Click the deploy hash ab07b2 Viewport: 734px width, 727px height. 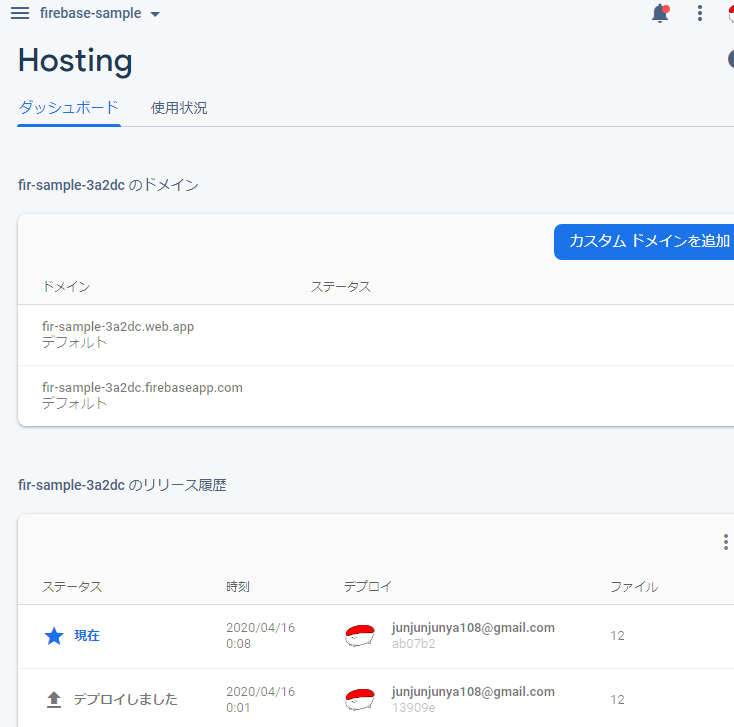tap(414, 644)
